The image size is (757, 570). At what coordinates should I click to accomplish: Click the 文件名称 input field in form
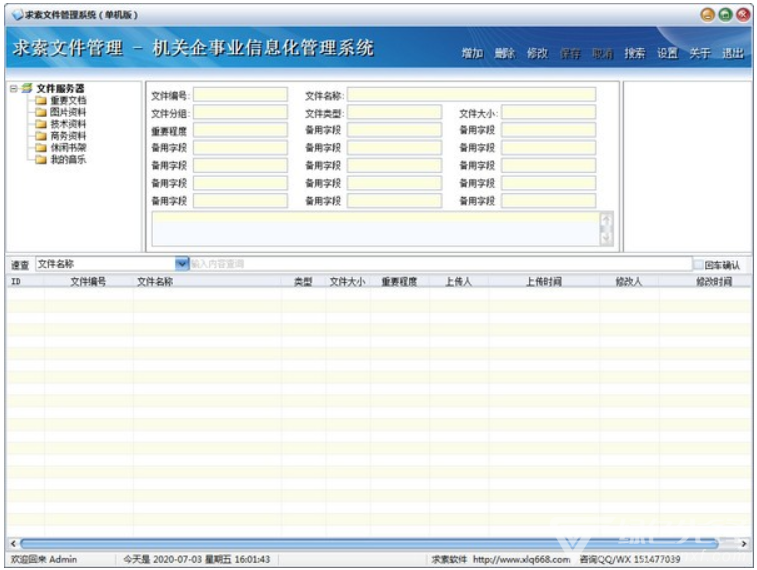(x=471, y=95)
